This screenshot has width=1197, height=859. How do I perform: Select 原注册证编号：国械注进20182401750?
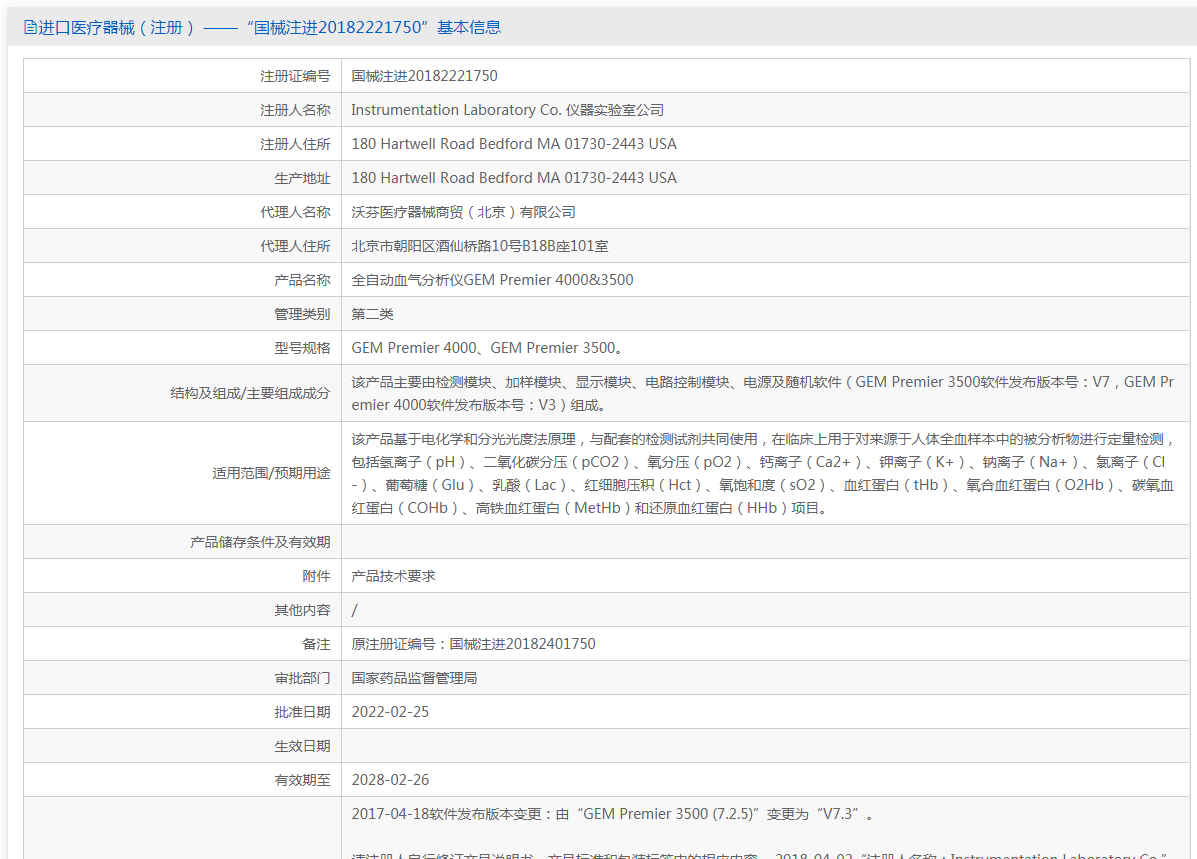click(473, 644)
